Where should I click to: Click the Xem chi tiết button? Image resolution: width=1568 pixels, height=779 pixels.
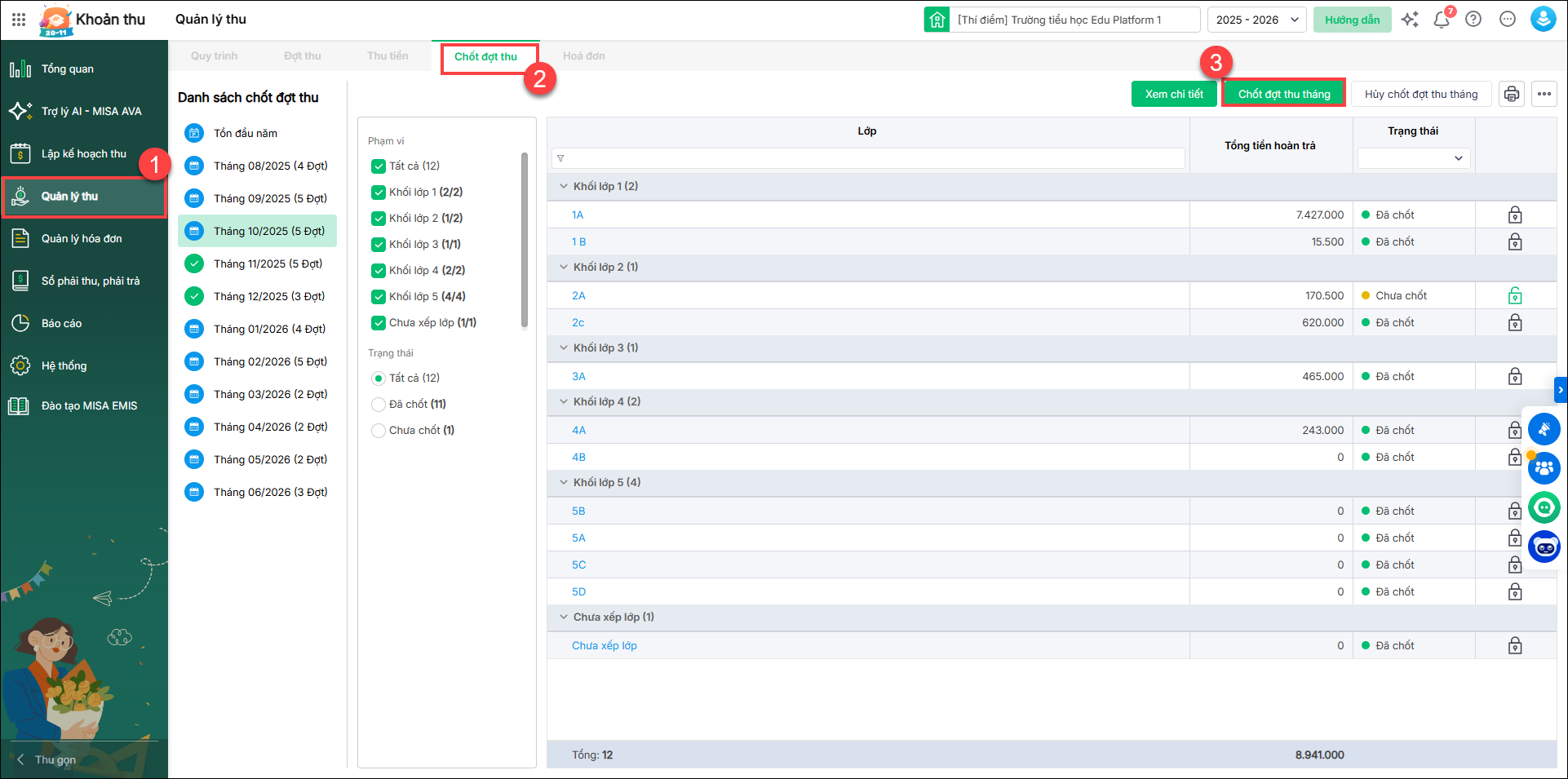point(1173,94)
